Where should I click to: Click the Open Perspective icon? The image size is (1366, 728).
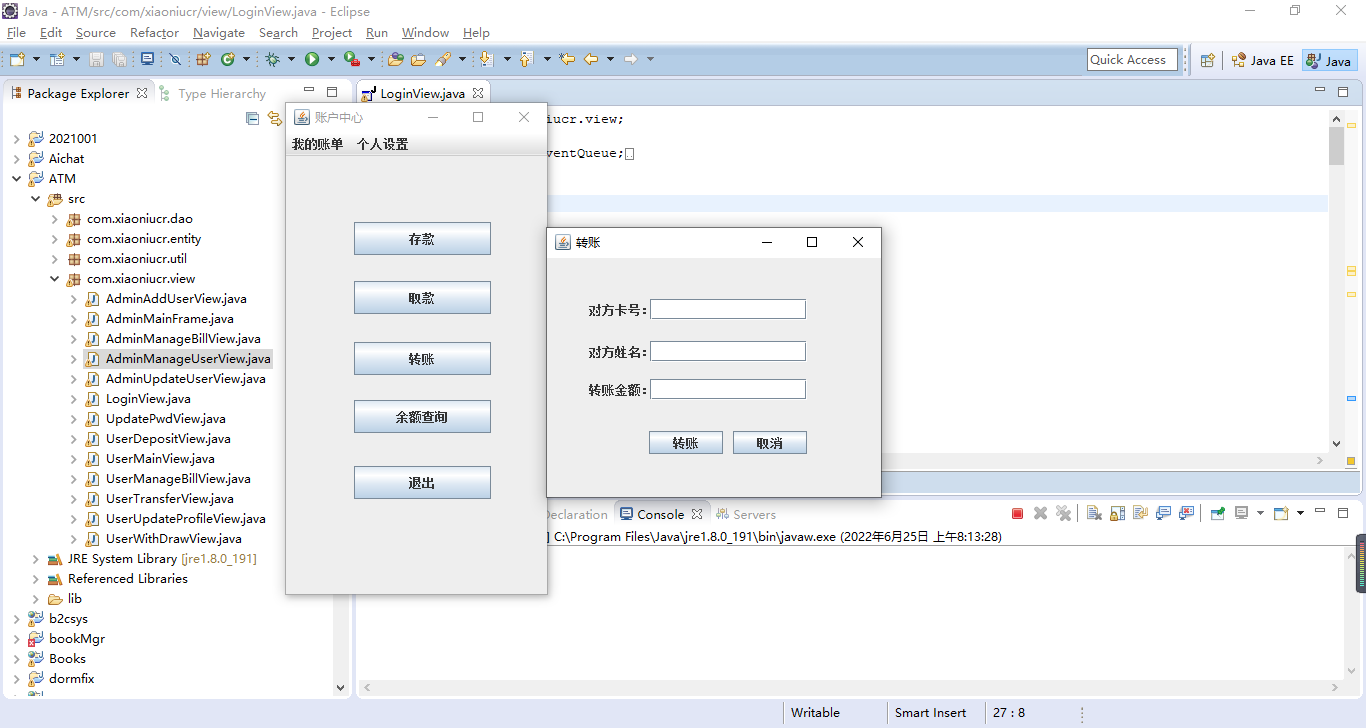[x=1207, y=60]
